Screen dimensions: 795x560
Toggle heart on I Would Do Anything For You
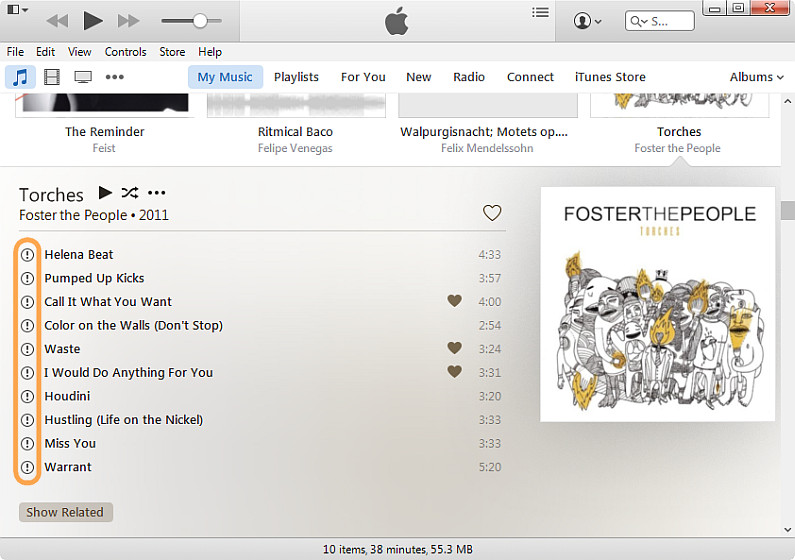(454, 372)
